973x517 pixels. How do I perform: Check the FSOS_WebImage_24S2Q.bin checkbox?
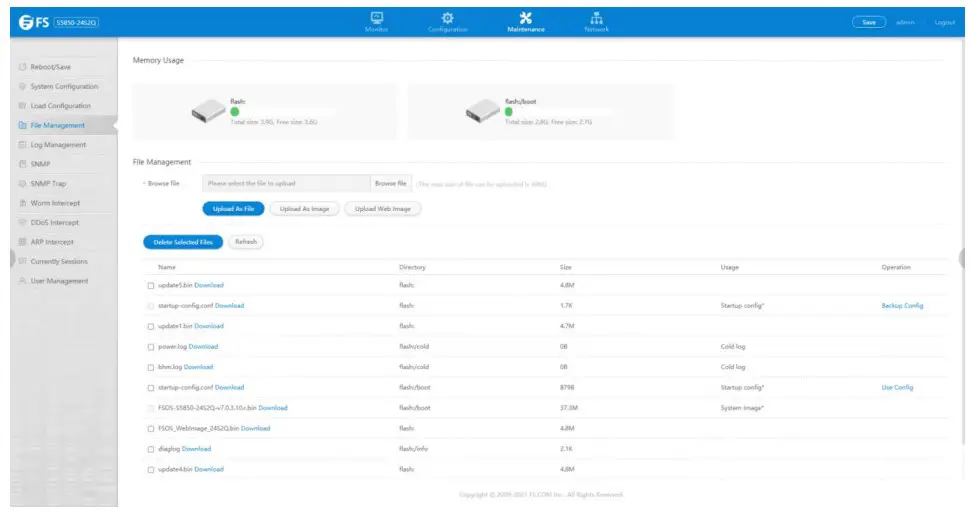tap(150, 429)
